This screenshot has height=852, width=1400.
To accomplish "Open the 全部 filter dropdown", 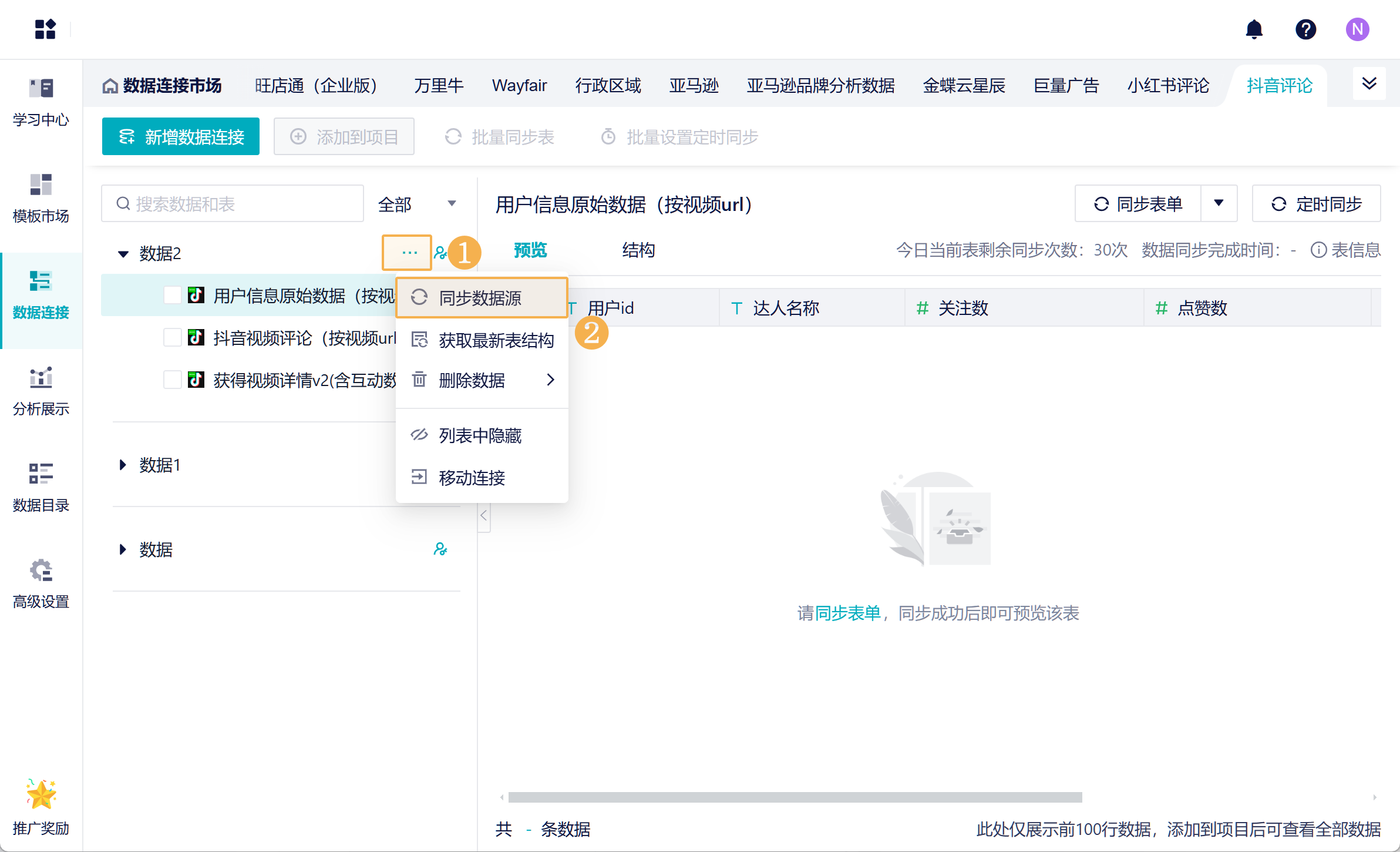I will [x=417, y=204].
